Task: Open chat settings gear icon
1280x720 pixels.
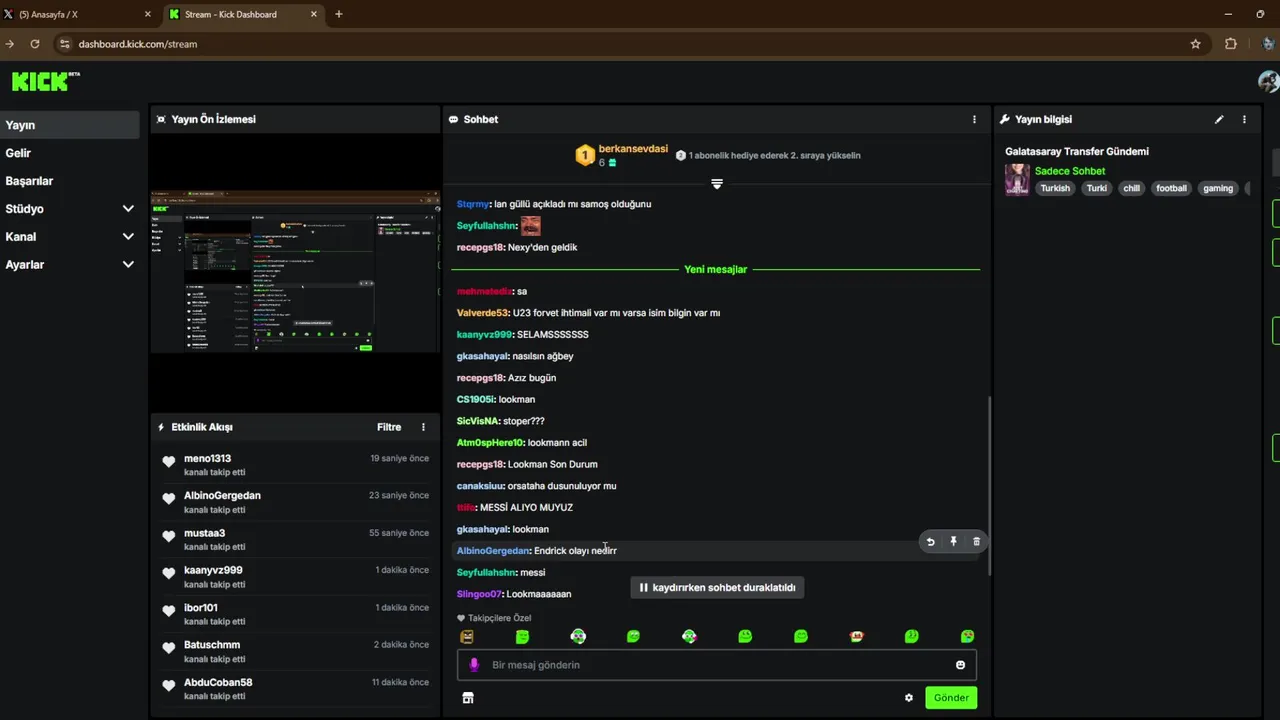Action: pos(908,698)
